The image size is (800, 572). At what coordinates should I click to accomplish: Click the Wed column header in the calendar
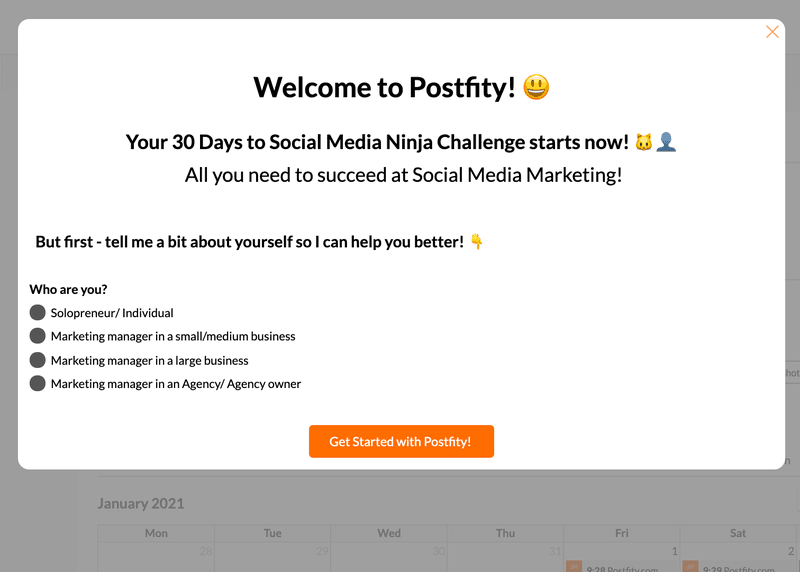click(389, 533)
